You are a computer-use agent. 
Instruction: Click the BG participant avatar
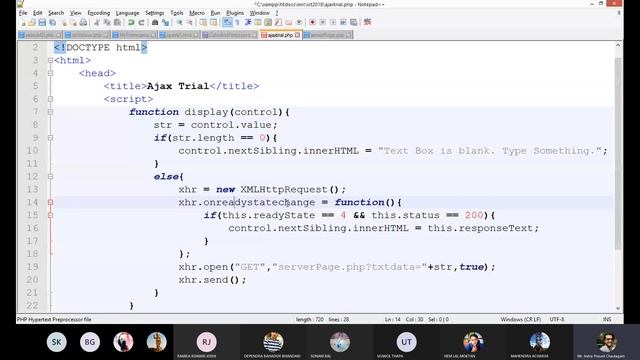tap(90, 342)
